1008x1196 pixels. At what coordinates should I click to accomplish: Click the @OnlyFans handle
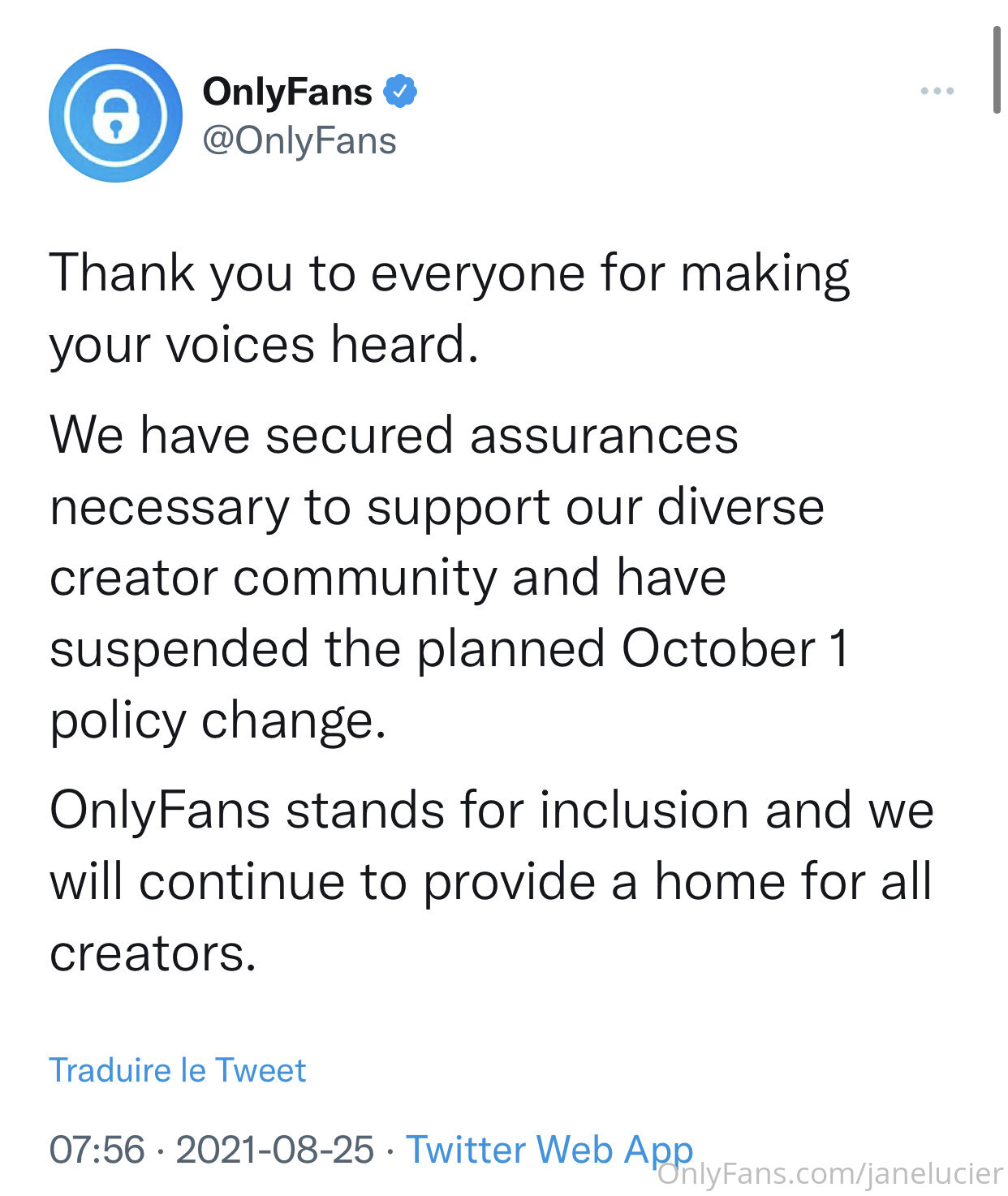click(x=299, y=140)
